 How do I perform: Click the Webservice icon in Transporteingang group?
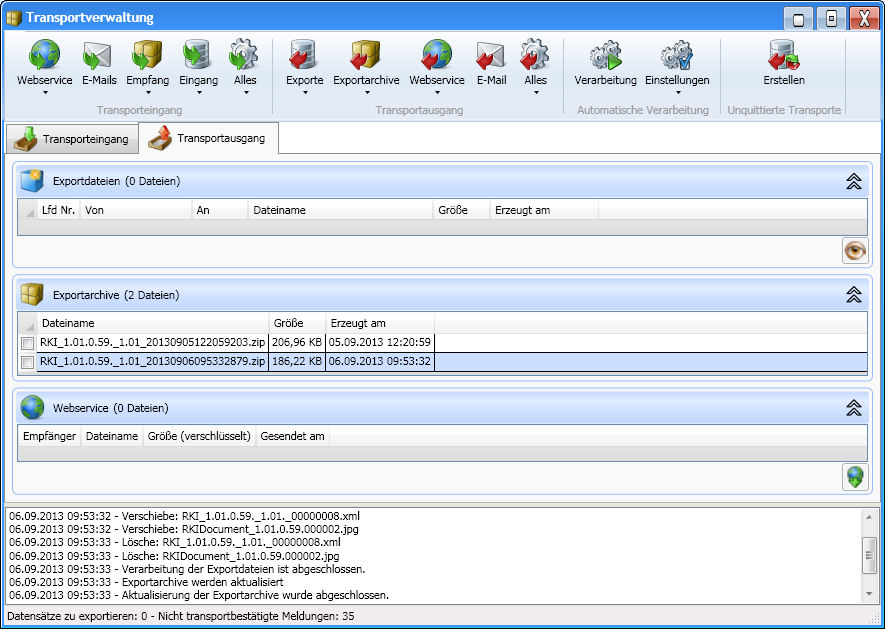(45, 56)
